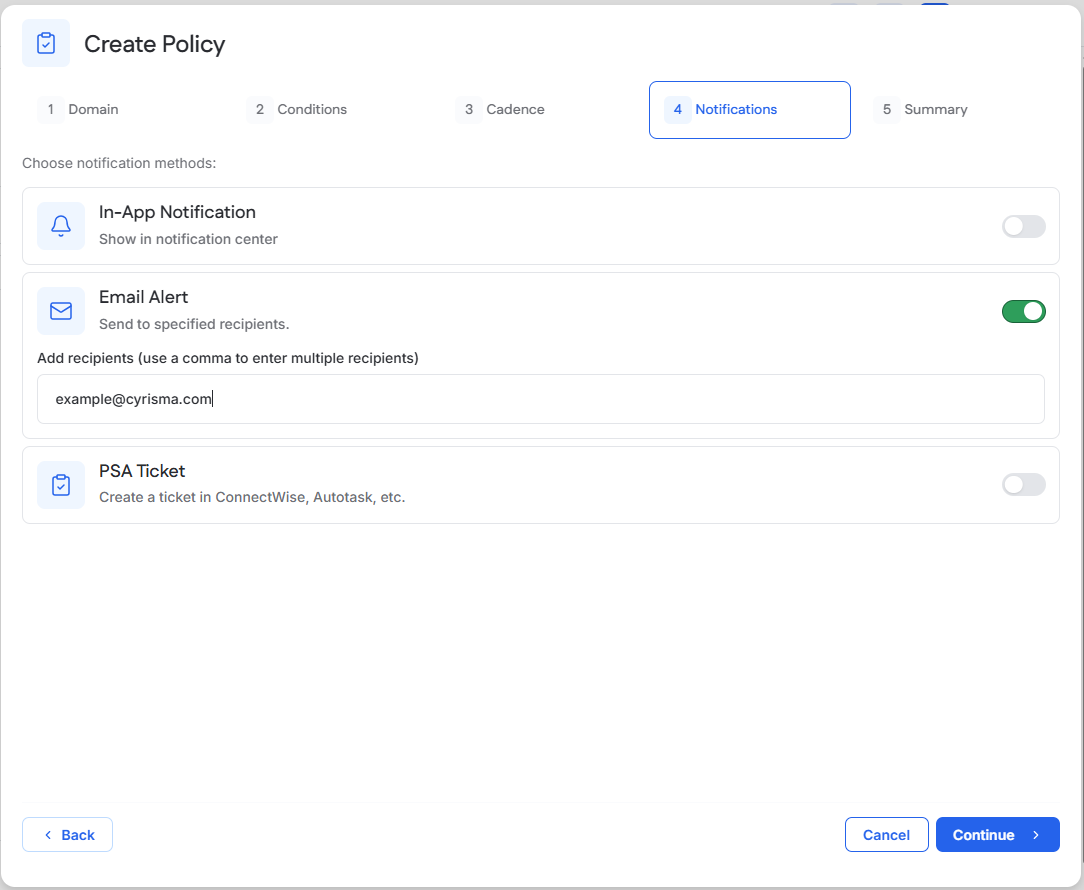The height and width of the screenshot is (890, 1084).
Task: Click the 'Show in notification center' description
Action: pos(188,239)
